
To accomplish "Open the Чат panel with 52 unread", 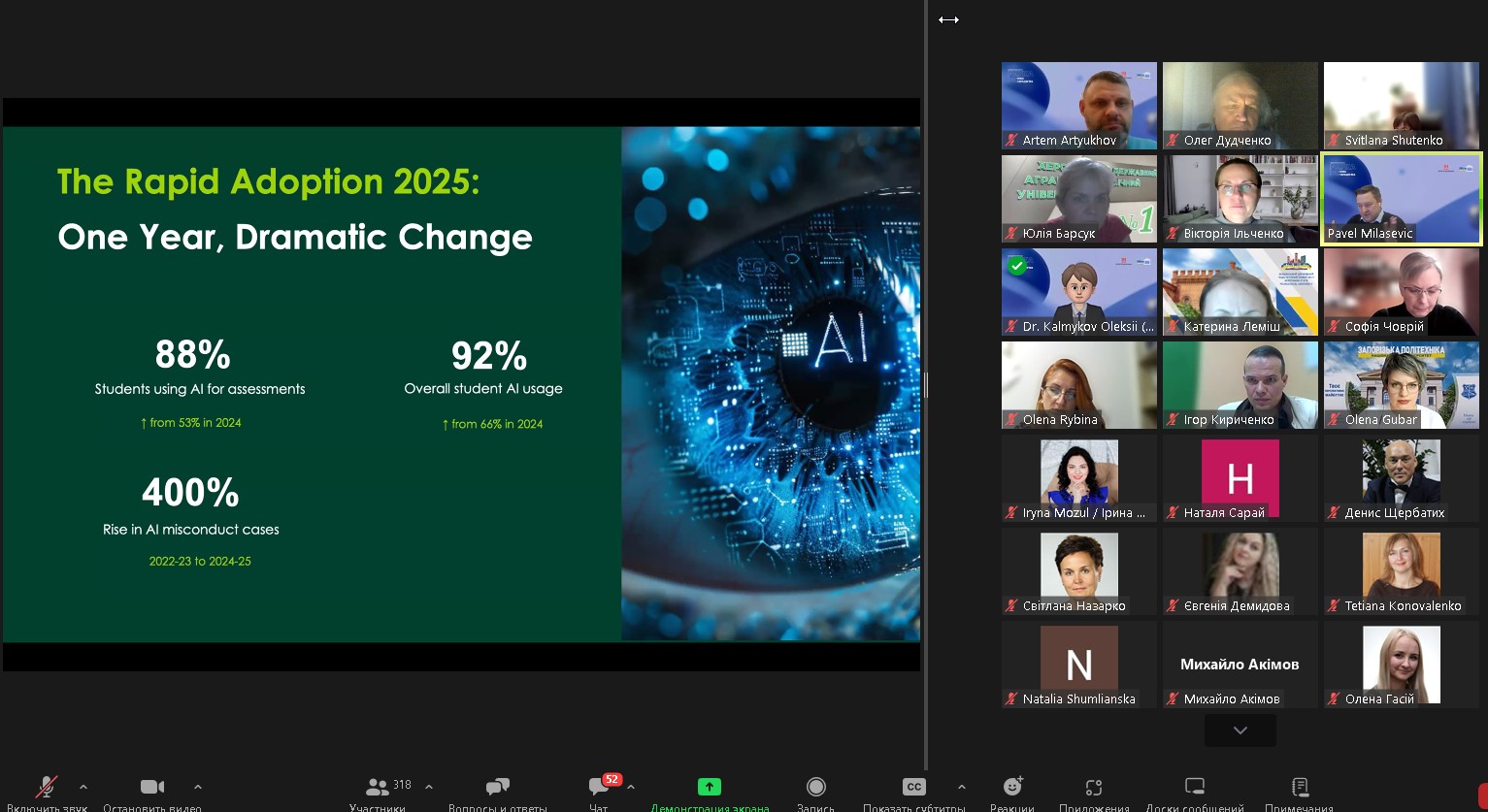I will tap(599, 787).
